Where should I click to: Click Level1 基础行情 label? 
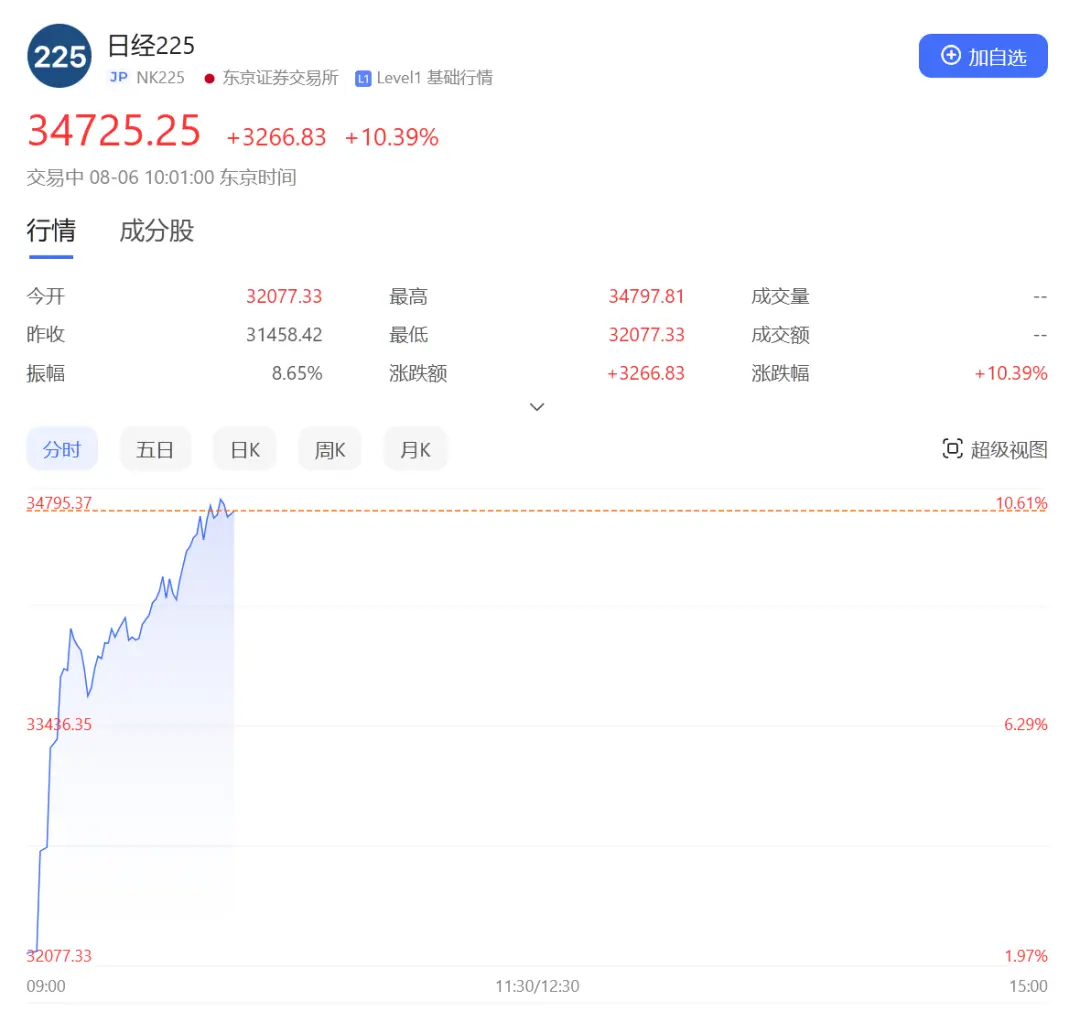click(434, 78)
